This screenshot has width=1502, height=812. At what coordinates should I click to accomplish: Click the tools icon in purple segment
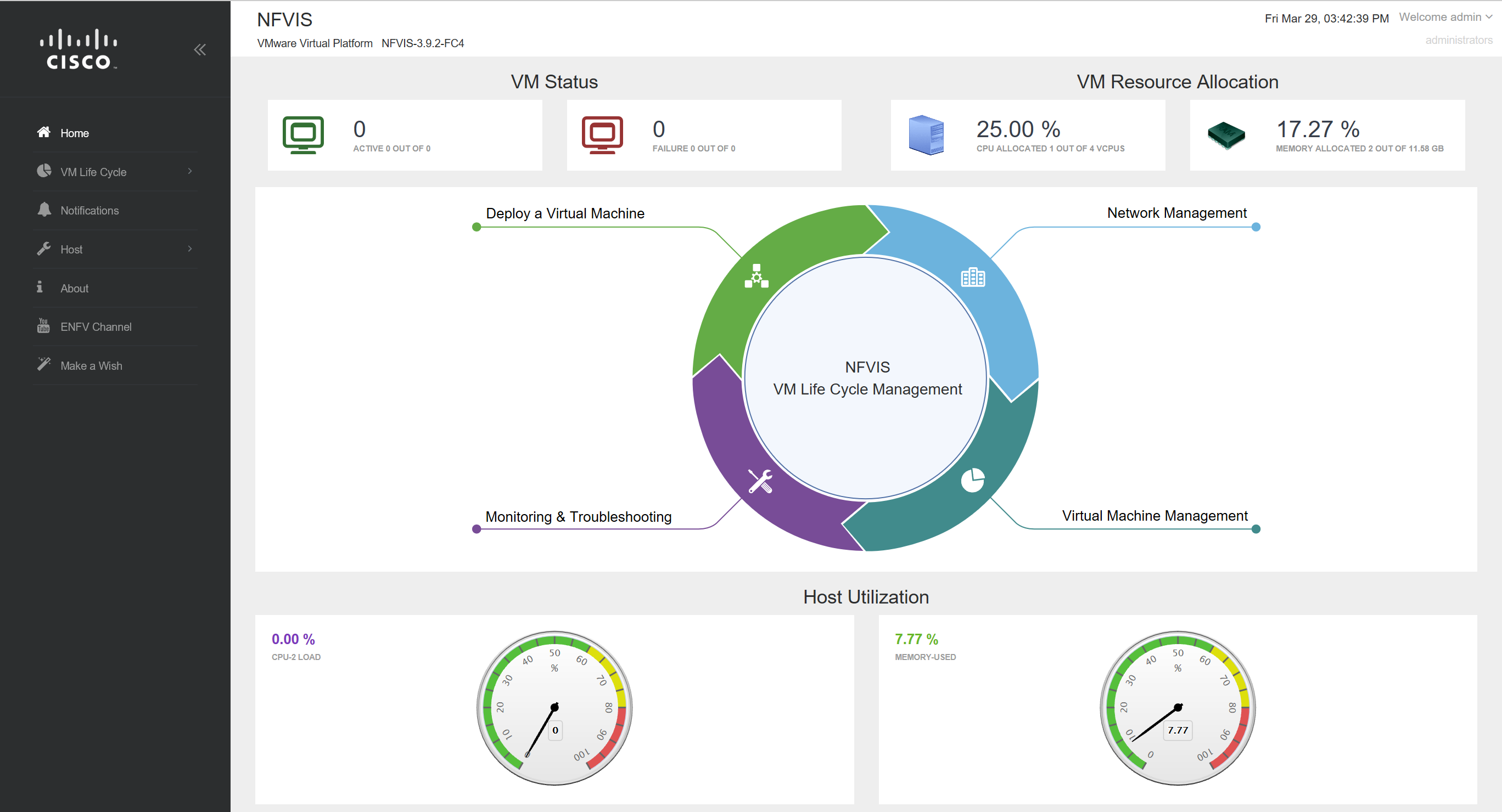coord(760,482)
